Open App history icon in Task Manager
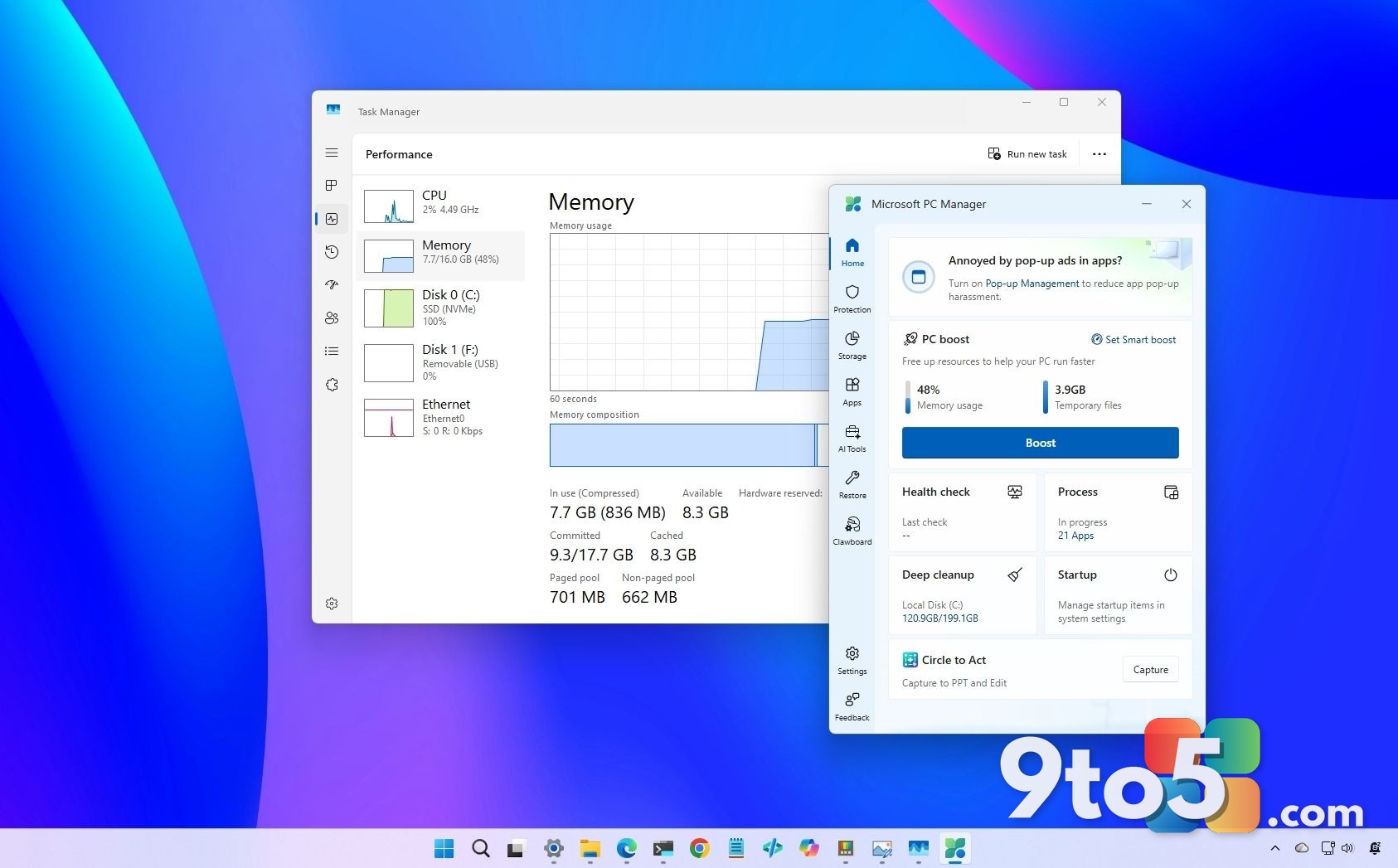Screen dimensions: 1398x868 pyautogui.click(x=332, y=252)
